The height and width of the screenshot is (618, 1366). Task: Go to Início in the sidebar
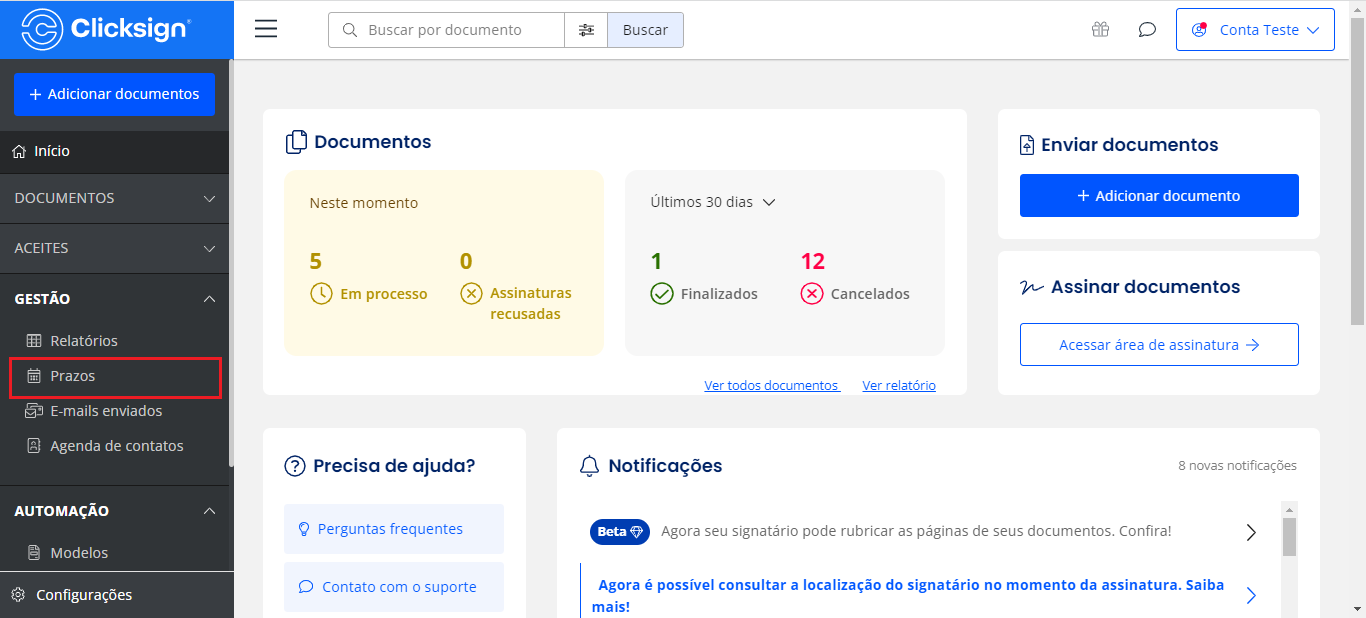115,151
